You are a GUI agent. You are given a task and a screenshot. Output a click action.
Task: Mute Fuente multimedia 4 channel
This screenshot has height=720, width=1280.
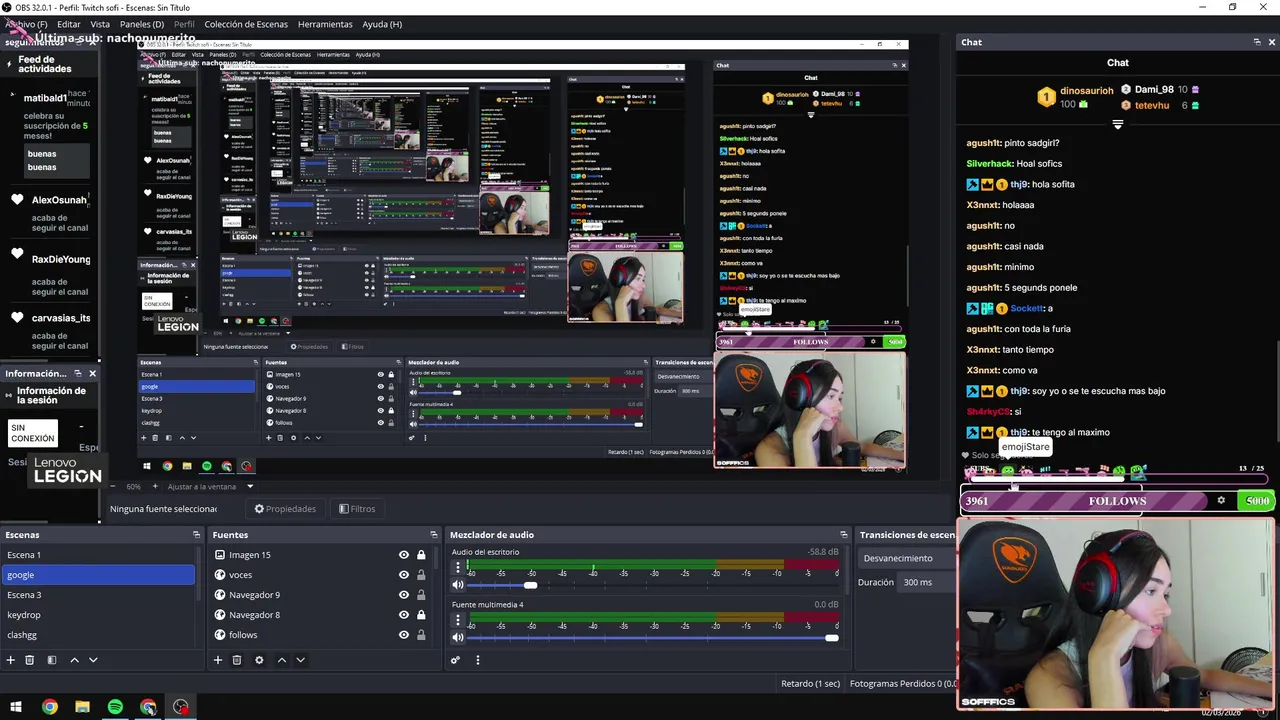click(x=458, y=637)
